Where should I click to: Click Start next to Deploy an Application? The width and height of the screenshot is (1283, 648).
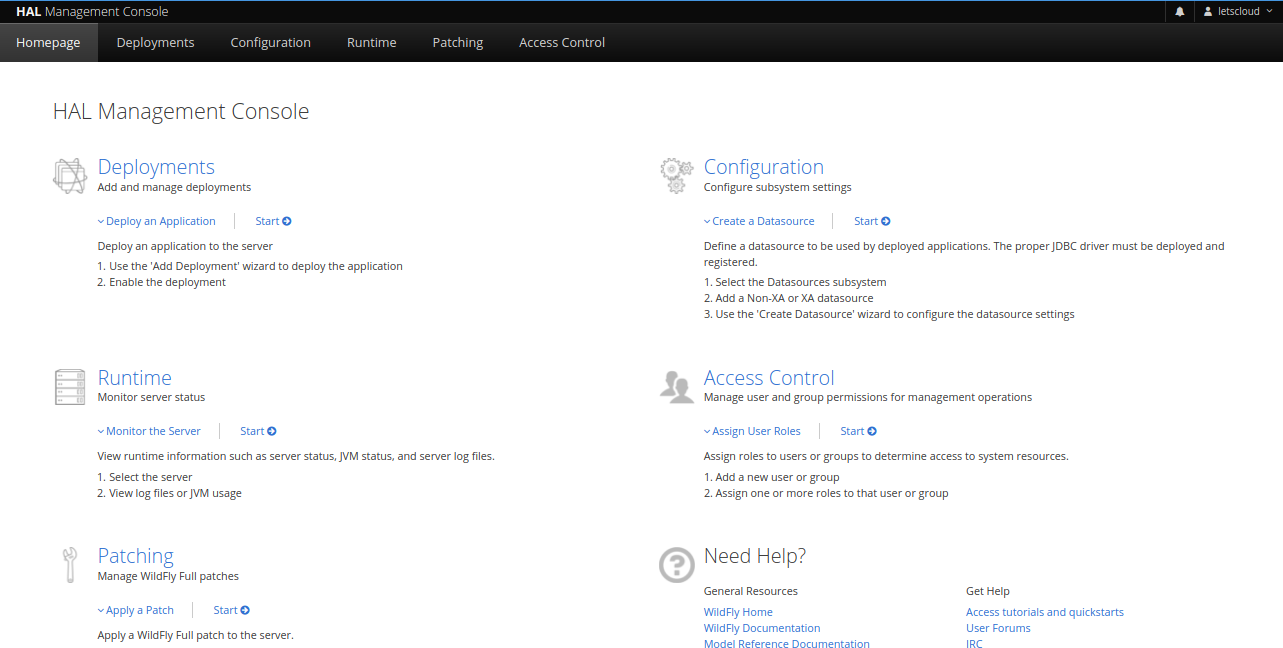click(x=273, y=221)
